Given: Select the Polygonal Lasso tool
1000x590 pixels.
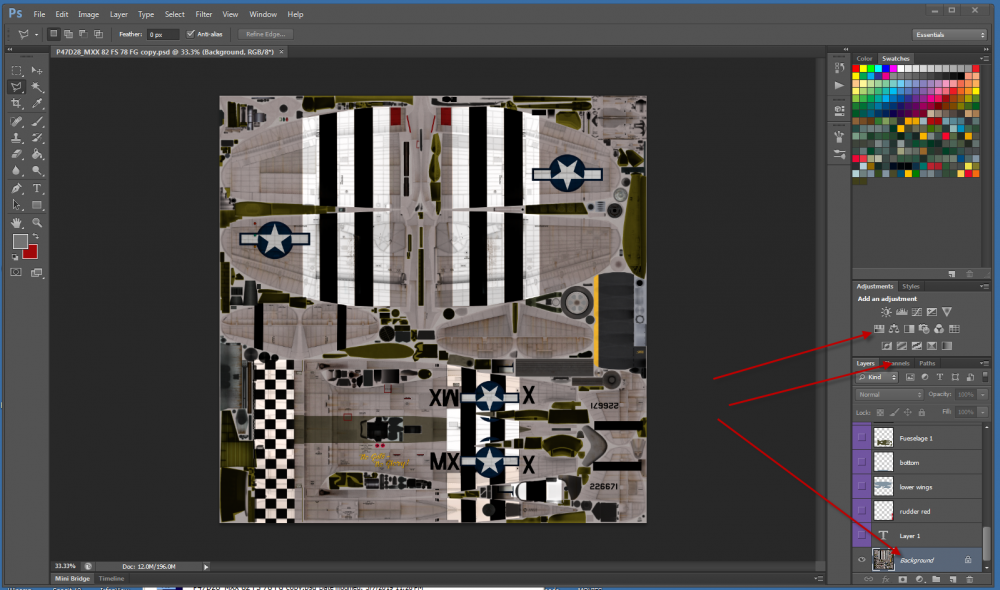Looking at the screenshot, I should point(17,87).
